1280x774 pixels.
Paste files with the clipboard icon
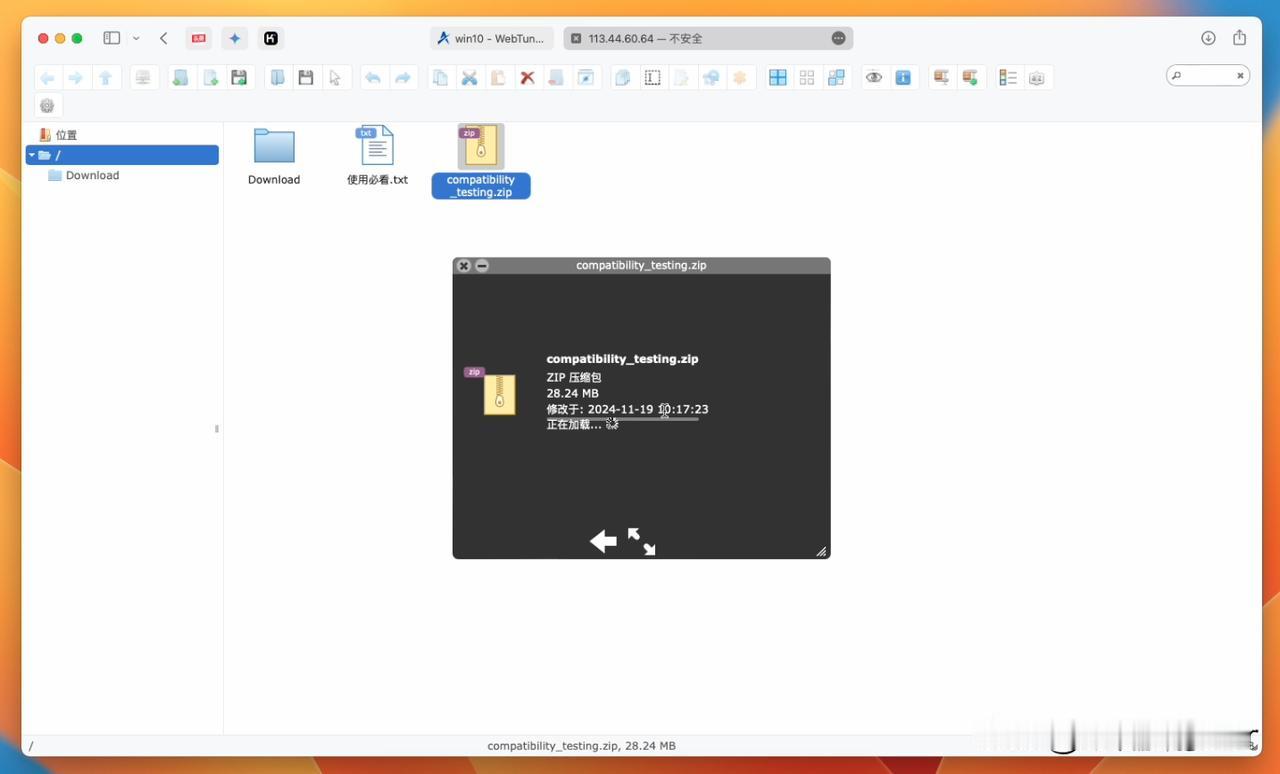498,78
